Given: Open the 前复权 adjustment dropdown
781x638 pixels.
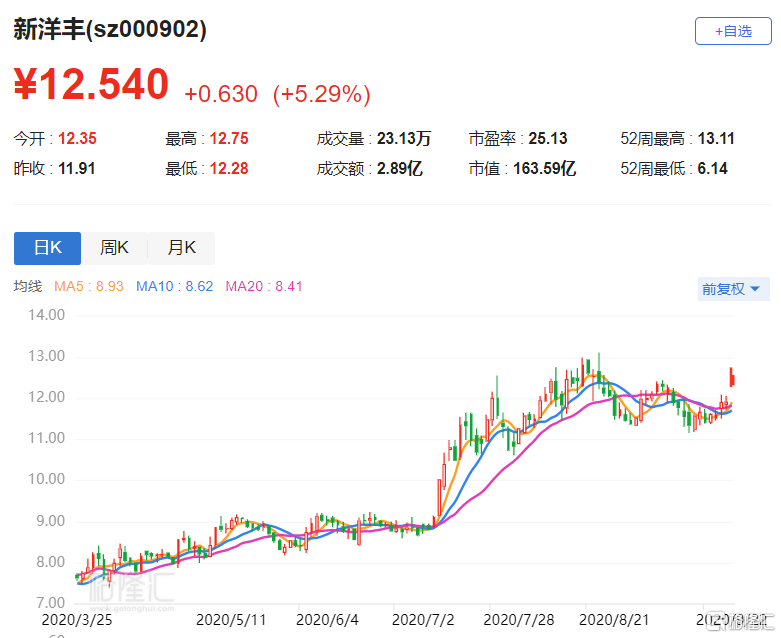Looking at the screenshot, I should point(734,289).
